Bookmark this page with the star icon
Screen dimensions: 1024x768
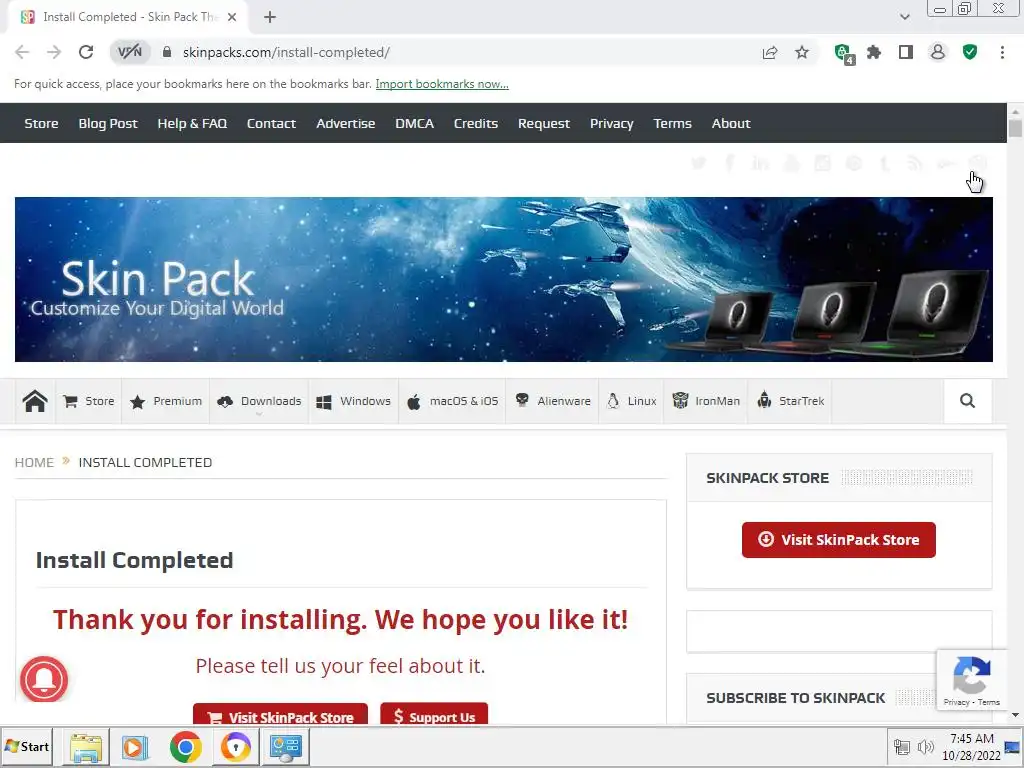click(x=802, y=52)
